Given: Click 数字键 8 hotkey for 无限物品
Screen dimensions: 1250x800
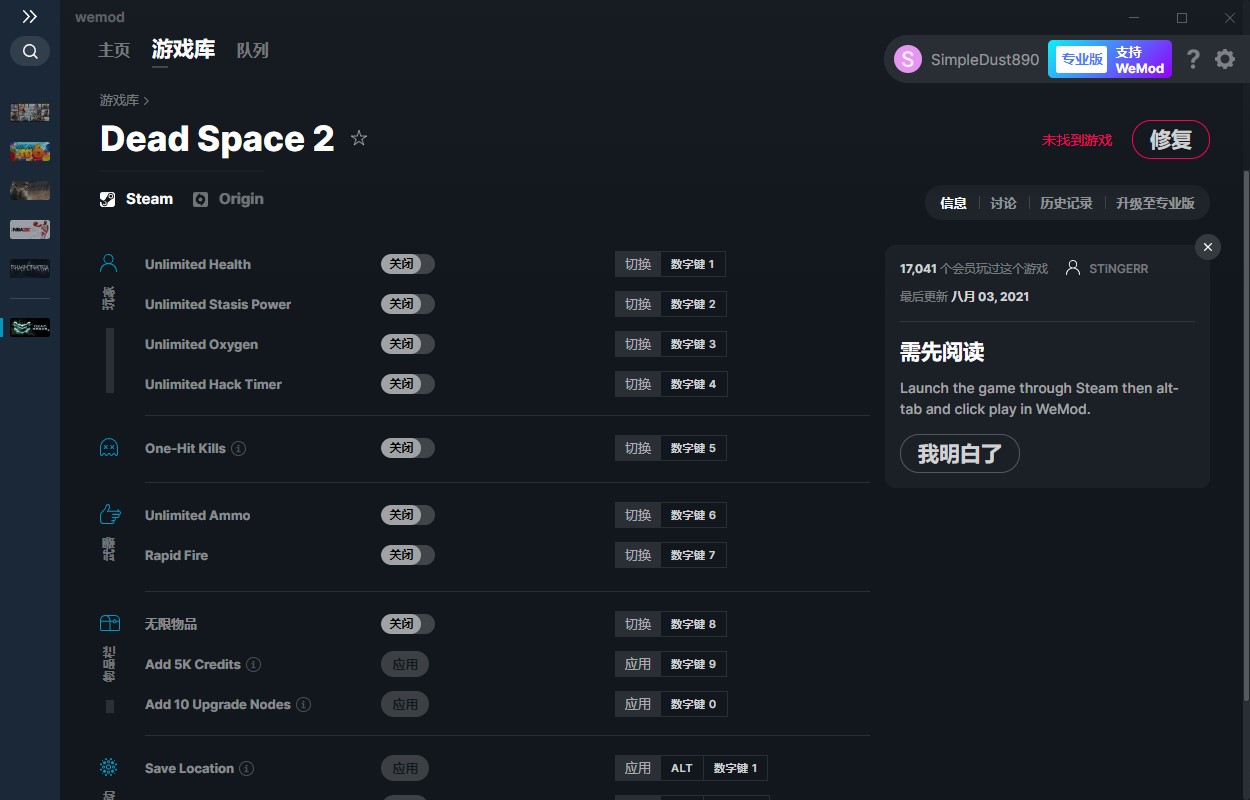Looking at the screenshot, I should pos(693,624).
